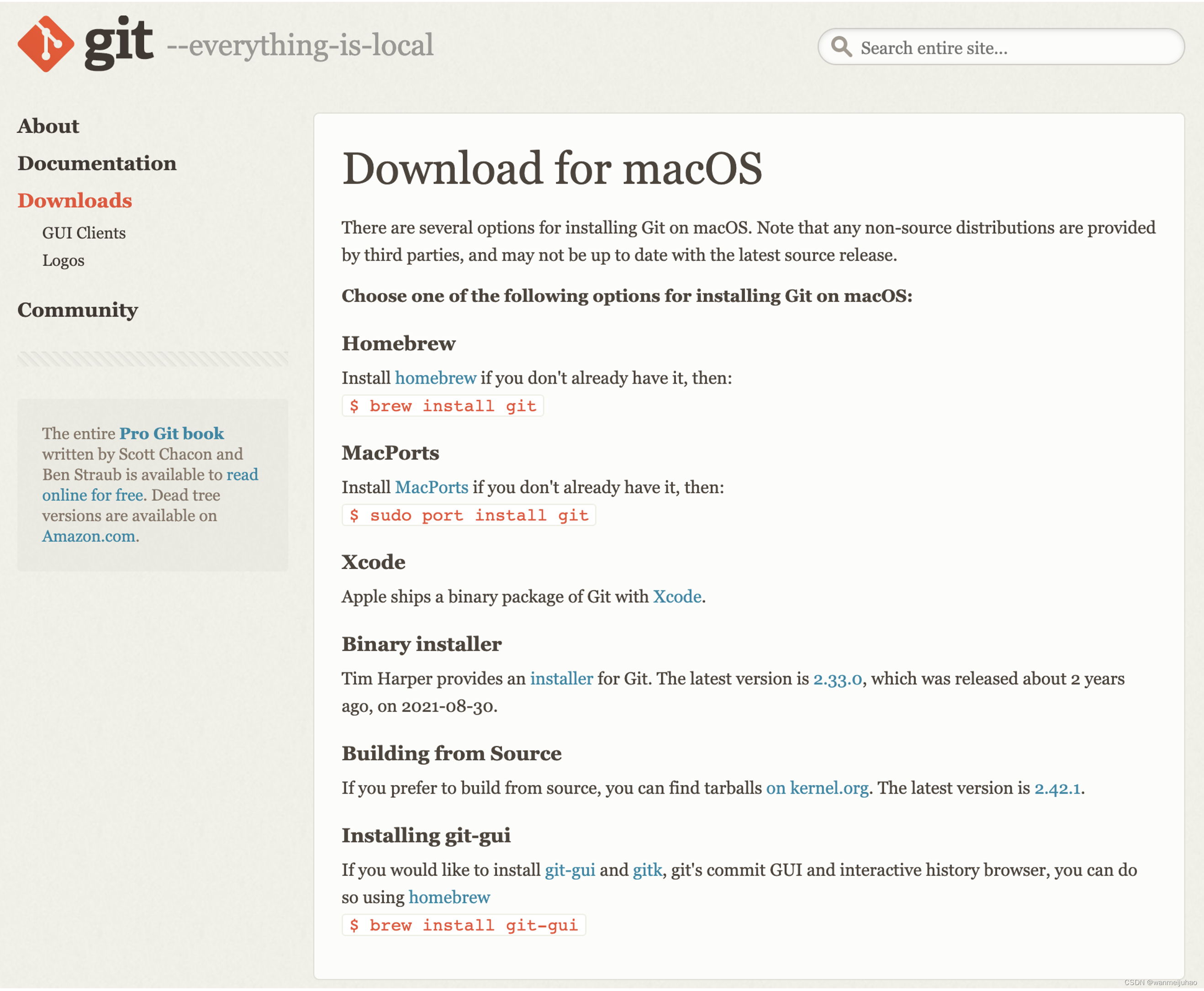The width and height of the screenshot is (1204, 991).
Task: Open the Xcode link
Action: [x=677, y=596]
